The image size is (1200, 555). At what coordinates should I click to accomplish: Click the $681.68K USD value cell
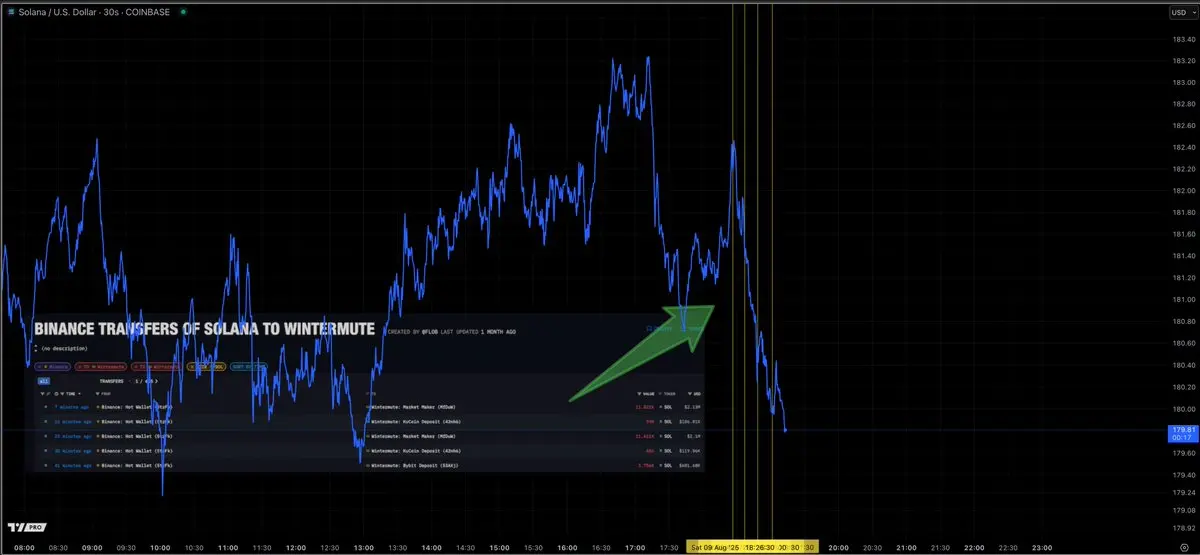coord(690,466)
